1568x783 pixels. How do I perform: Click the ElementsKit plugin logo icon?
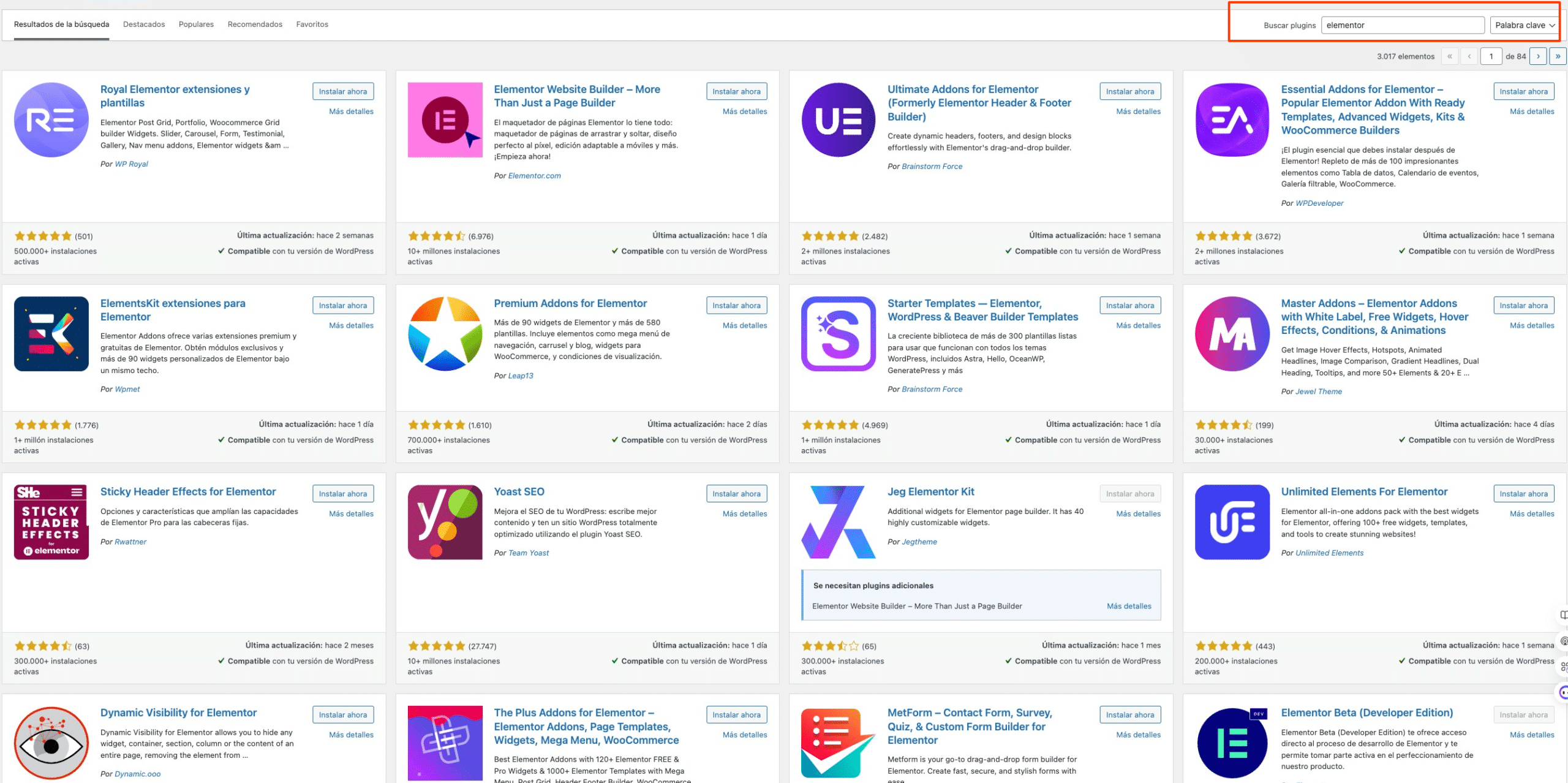51,334
